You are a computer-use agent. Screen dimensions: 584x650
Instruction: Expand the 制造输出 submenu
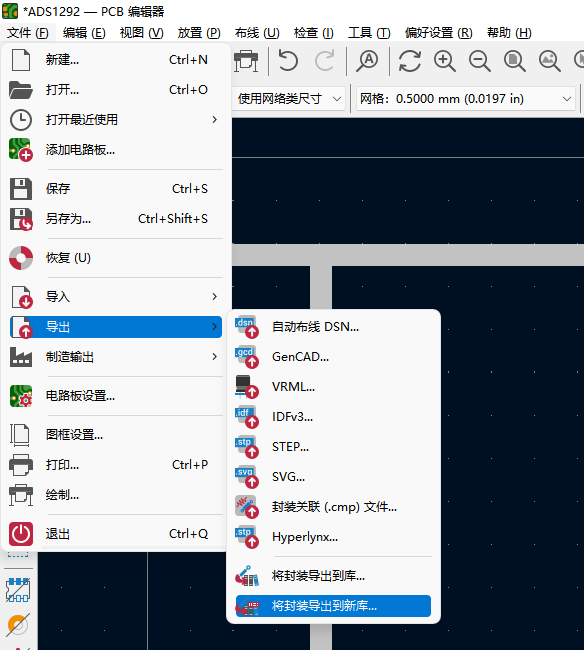point(116,357)
